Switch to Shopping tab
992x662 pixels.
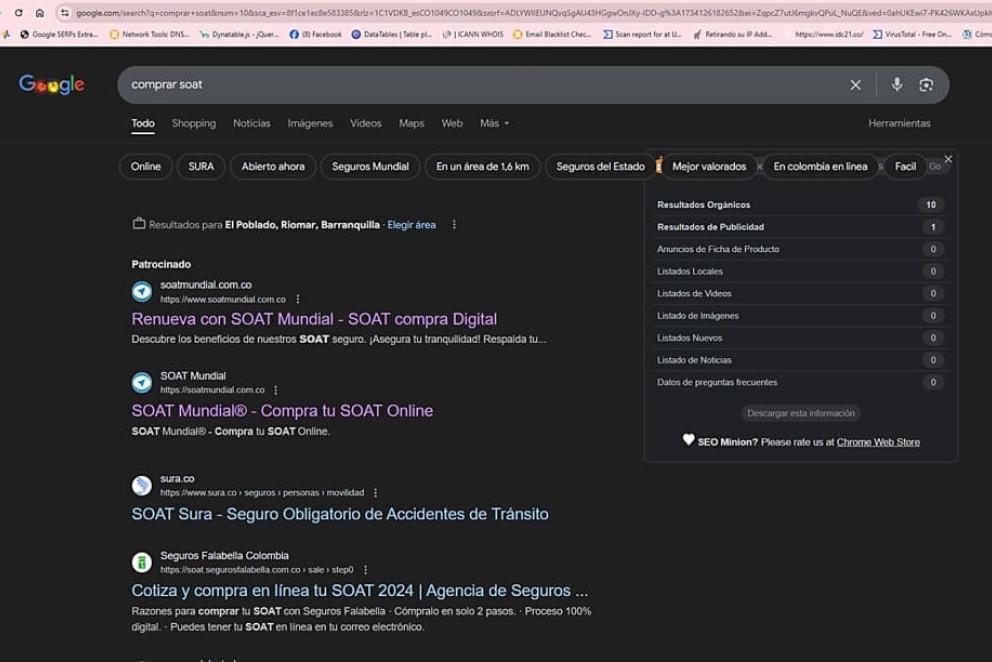click(194, 123)
